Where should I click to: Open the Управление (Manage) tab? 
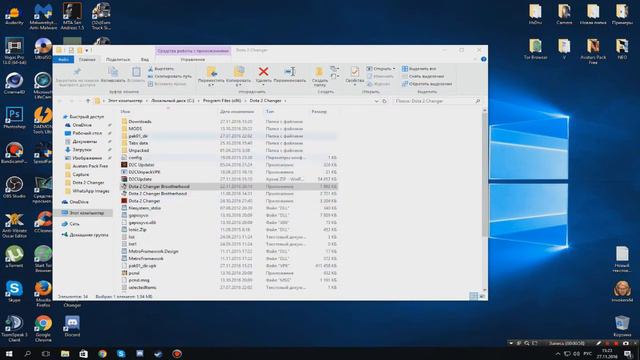click(193, 60)
